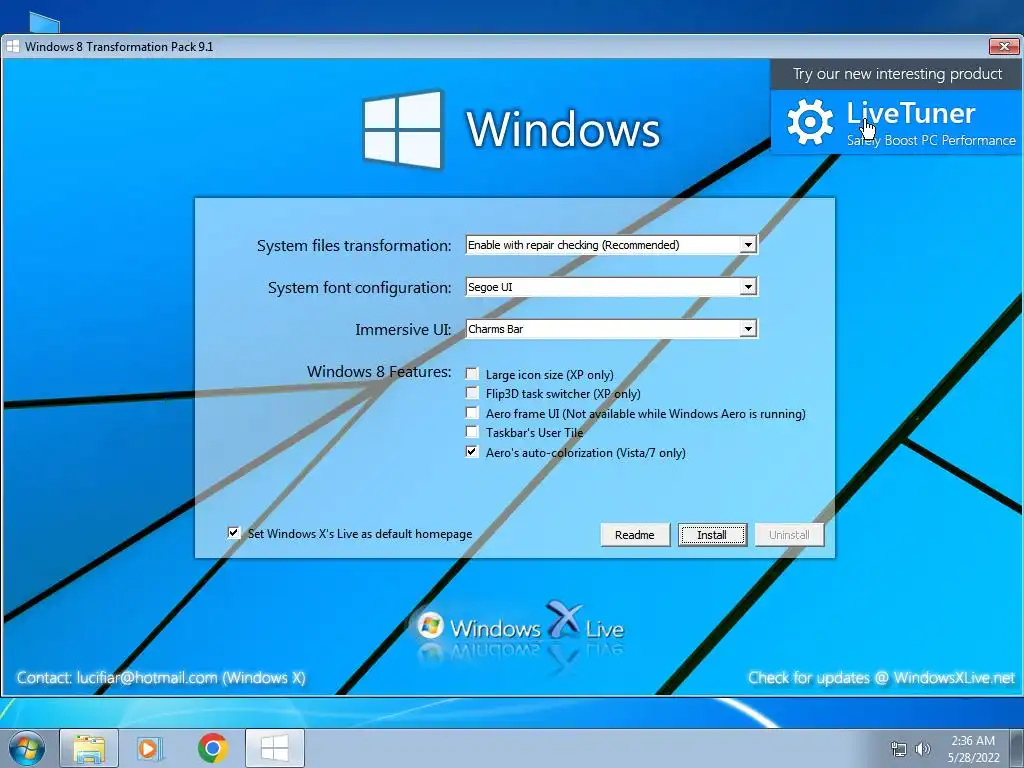This screenshot has width=1024, height=768.
Task: Enable Large icon size (XP only)
Action: pyautogui.click(x=472, y=374)
